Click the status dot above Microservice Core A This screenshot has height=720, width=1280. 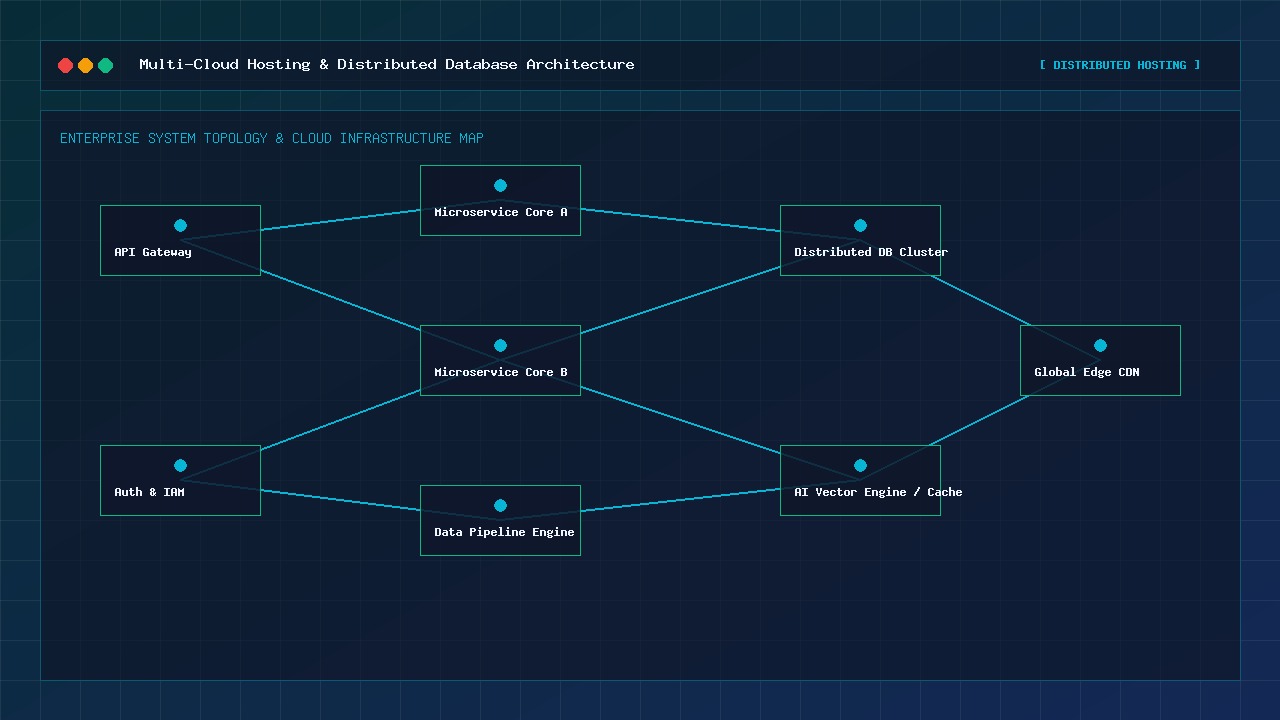coord(500,185)
